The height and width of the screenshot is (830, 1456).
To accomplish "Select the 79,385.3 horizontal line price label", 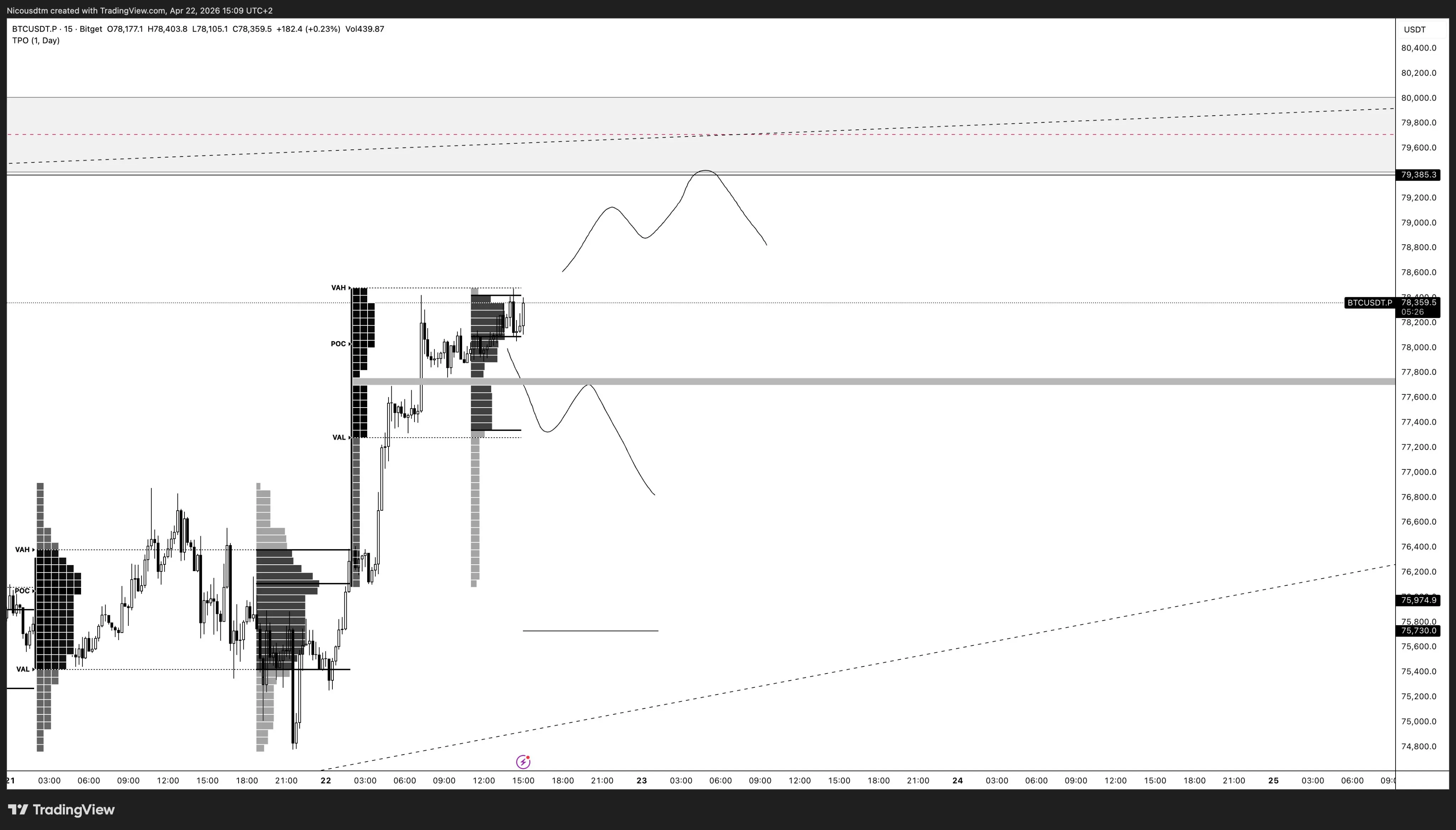I will tap(1418, 175).
